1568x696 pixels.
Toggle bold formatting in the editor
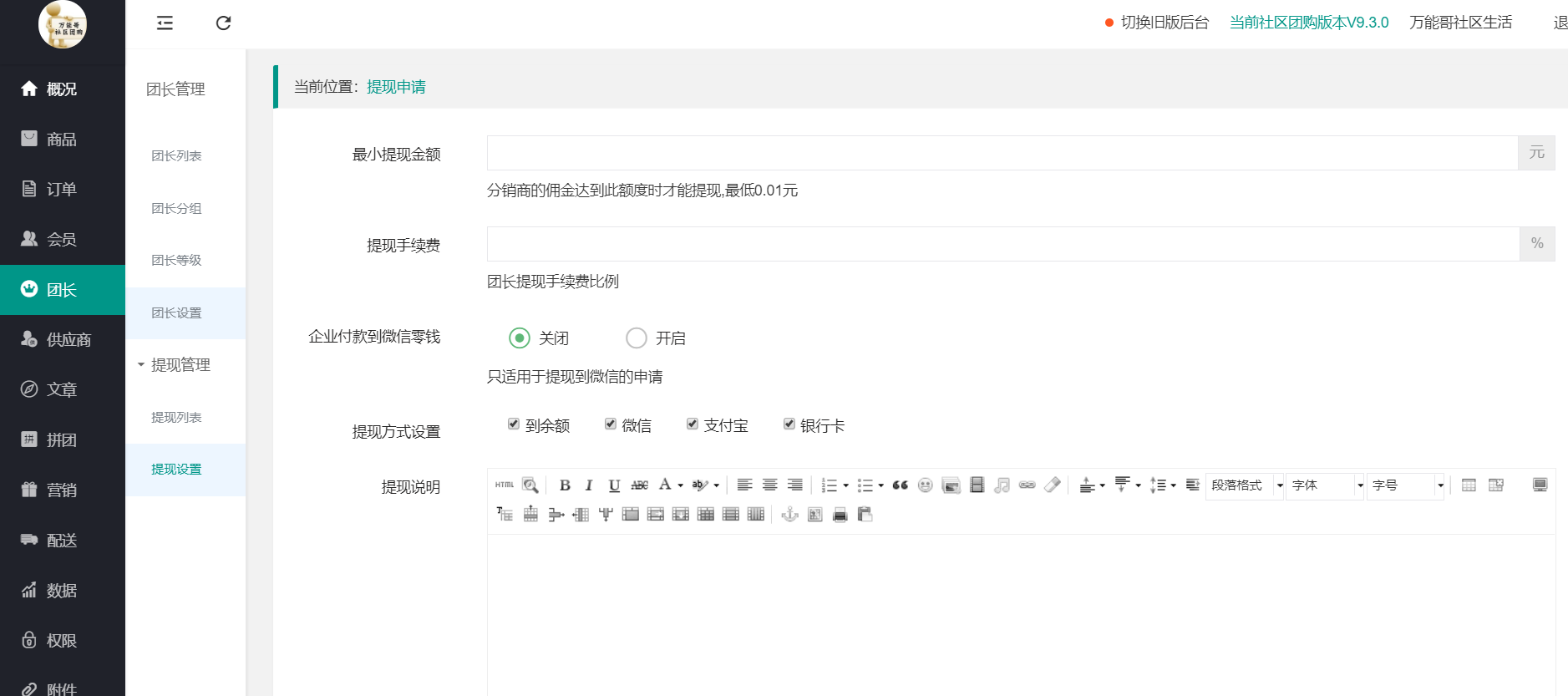coord(565,485)
